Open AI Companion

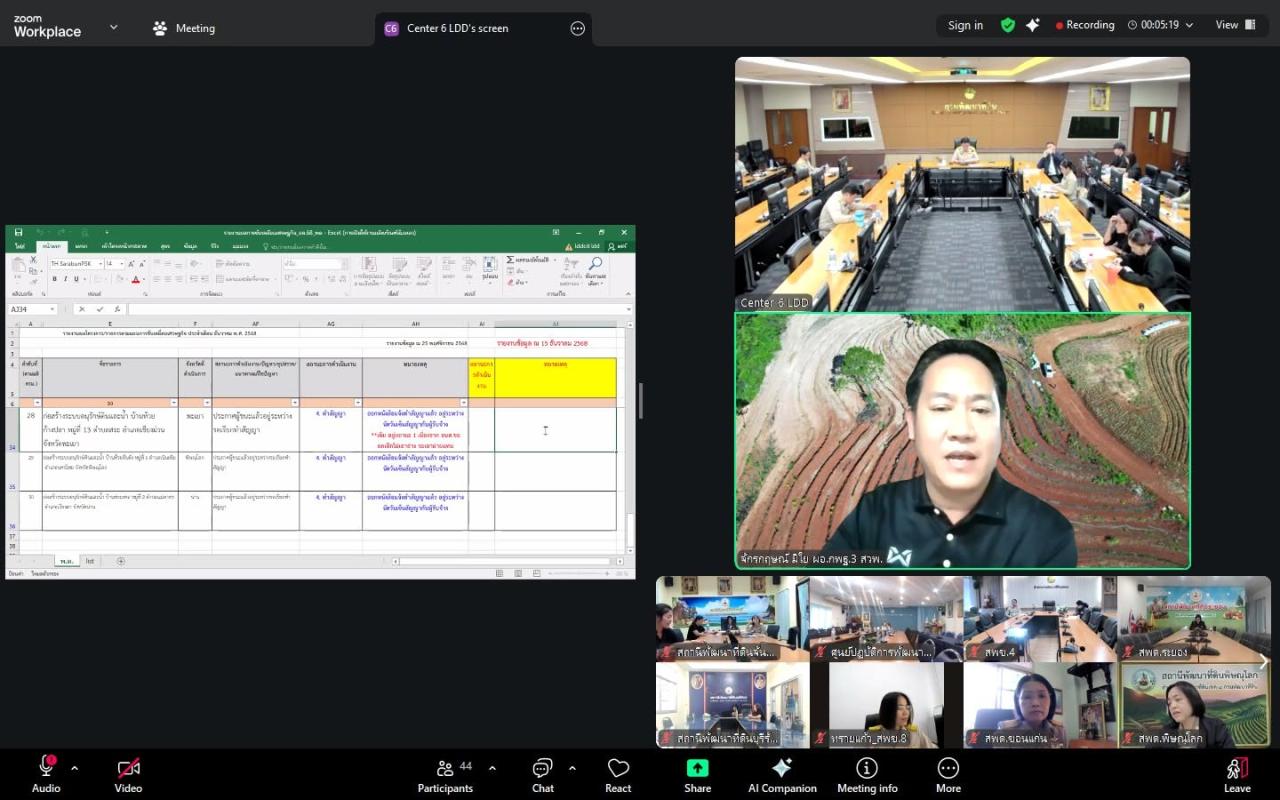pyautogui.click(x=782, y=775)
